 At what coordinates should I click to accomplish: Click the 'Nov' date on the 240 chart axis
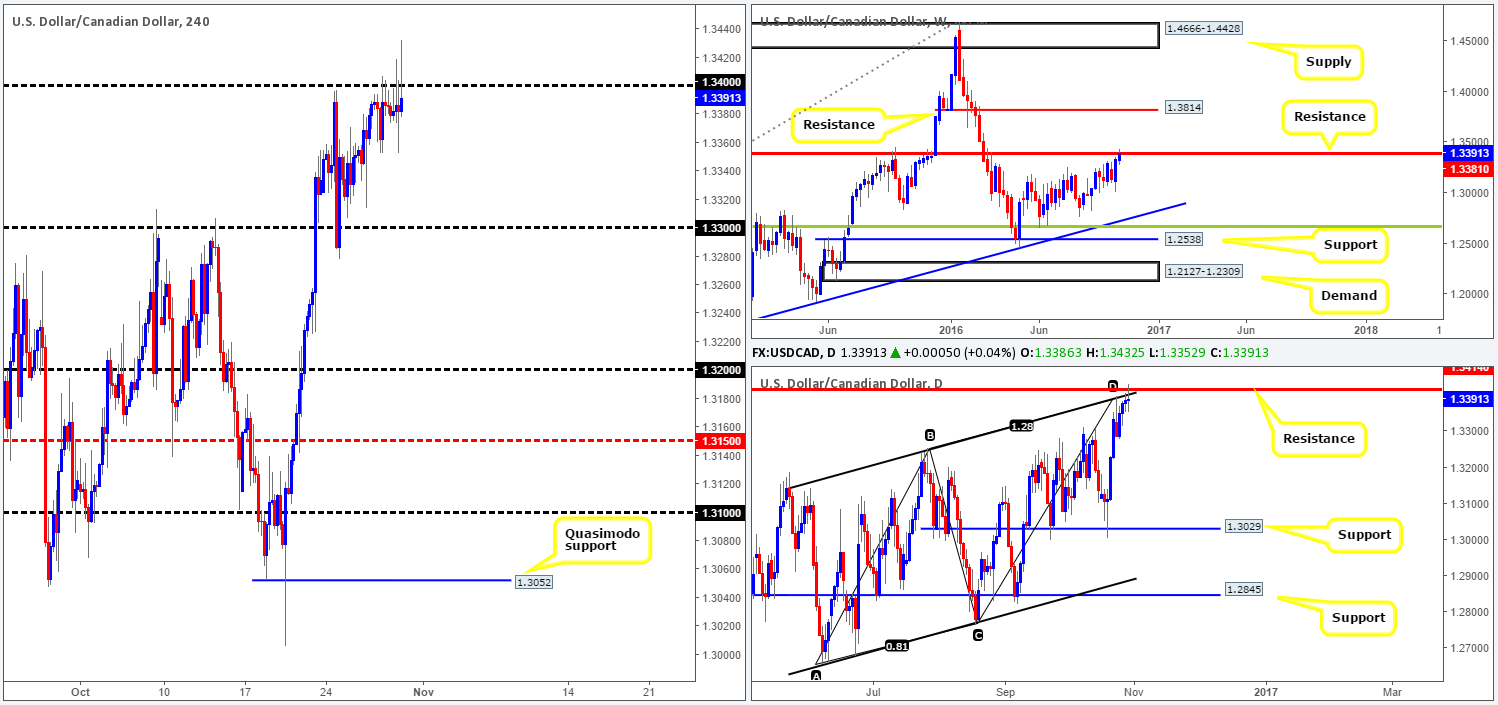422,691
